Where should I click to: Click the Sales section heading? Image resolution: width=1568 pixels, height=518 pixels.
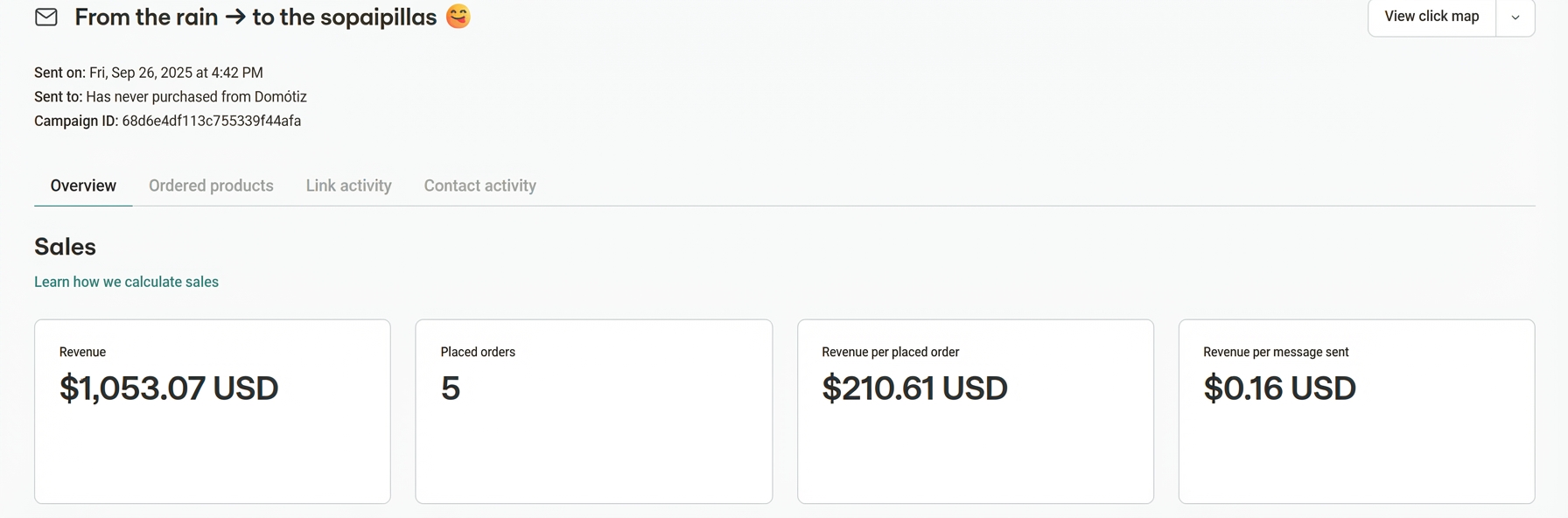pyautogui.click(x=65, y=247)
